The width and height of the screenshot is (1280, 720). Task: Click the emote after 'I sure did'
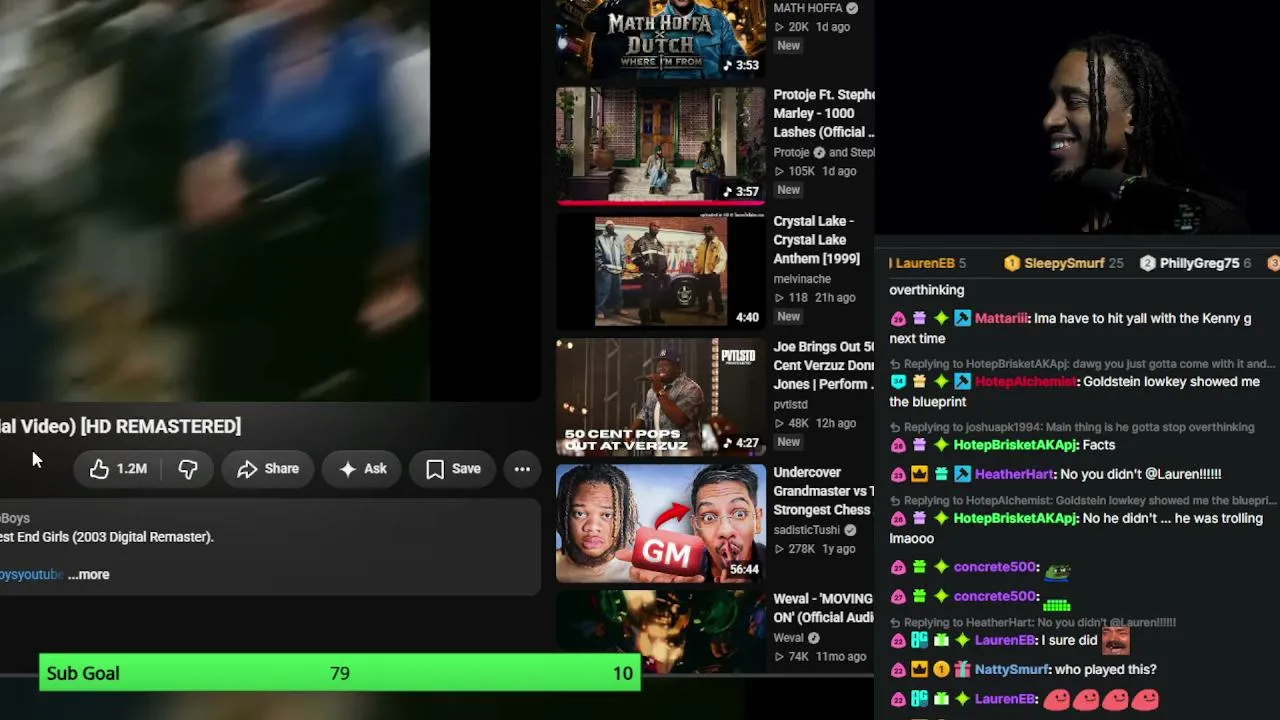1115,640
